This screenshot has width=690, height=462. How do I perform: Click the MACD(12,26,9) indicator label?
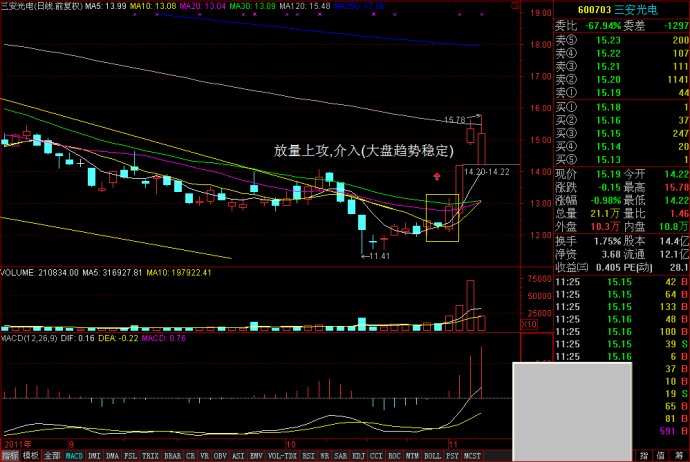[29, 338]
